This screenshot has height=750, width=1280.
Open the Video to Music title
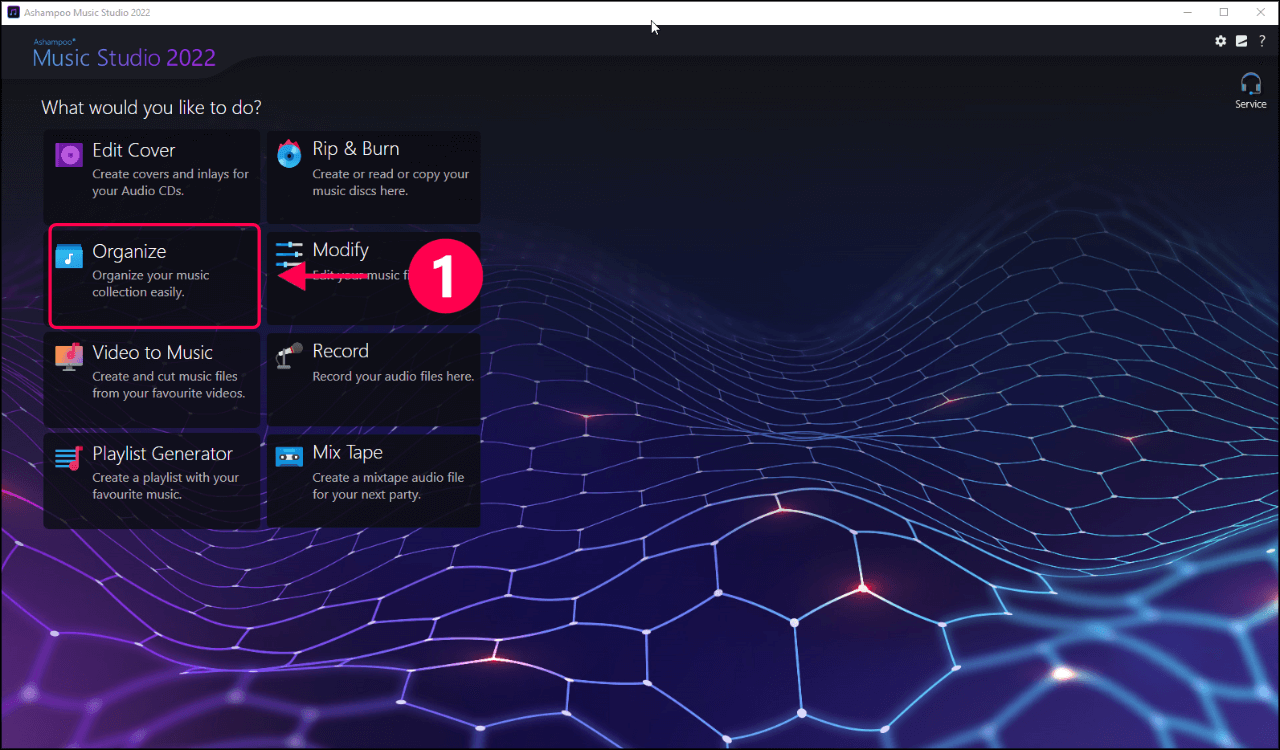coord(152,352)
